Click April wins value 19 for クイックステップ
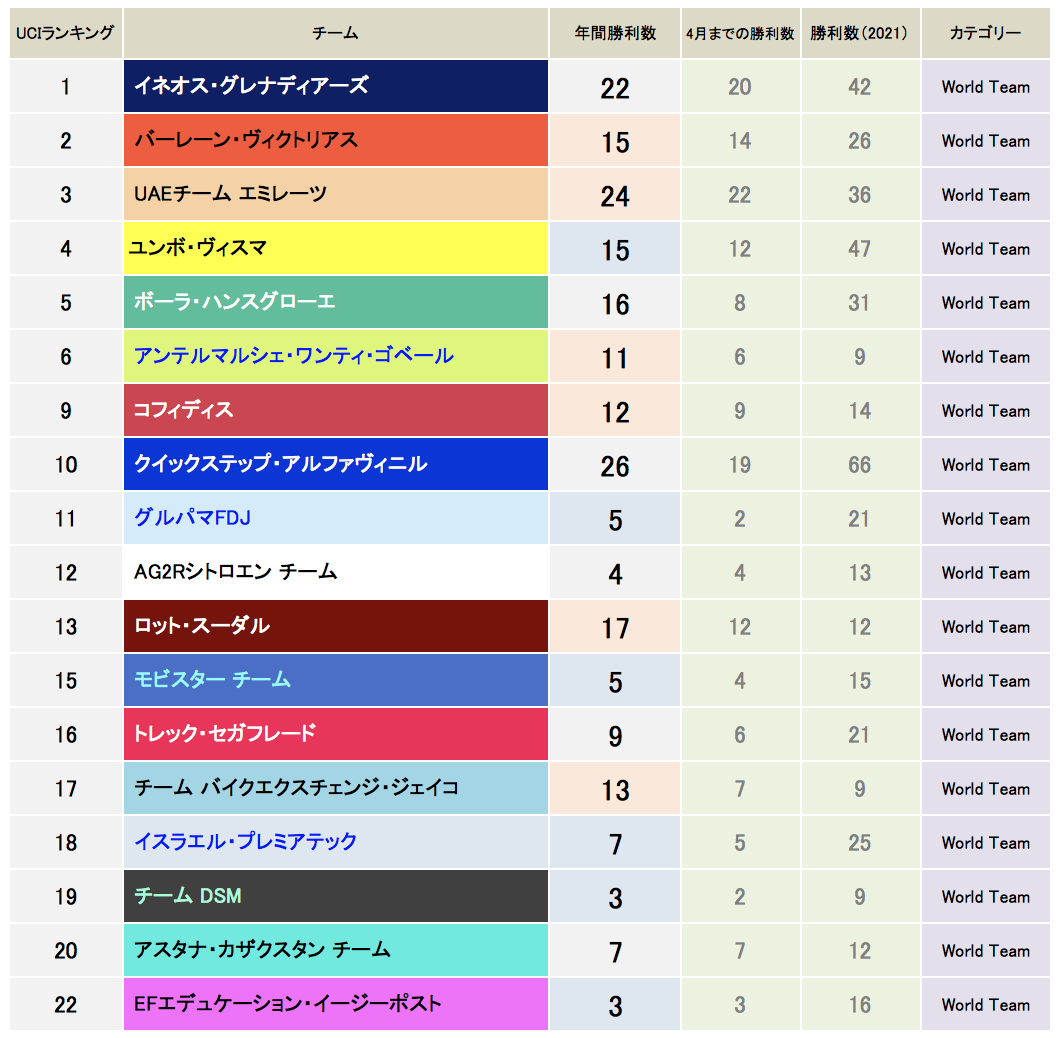The width and height of the screenshot is (1058, 1038). click(x=740, y=465)
